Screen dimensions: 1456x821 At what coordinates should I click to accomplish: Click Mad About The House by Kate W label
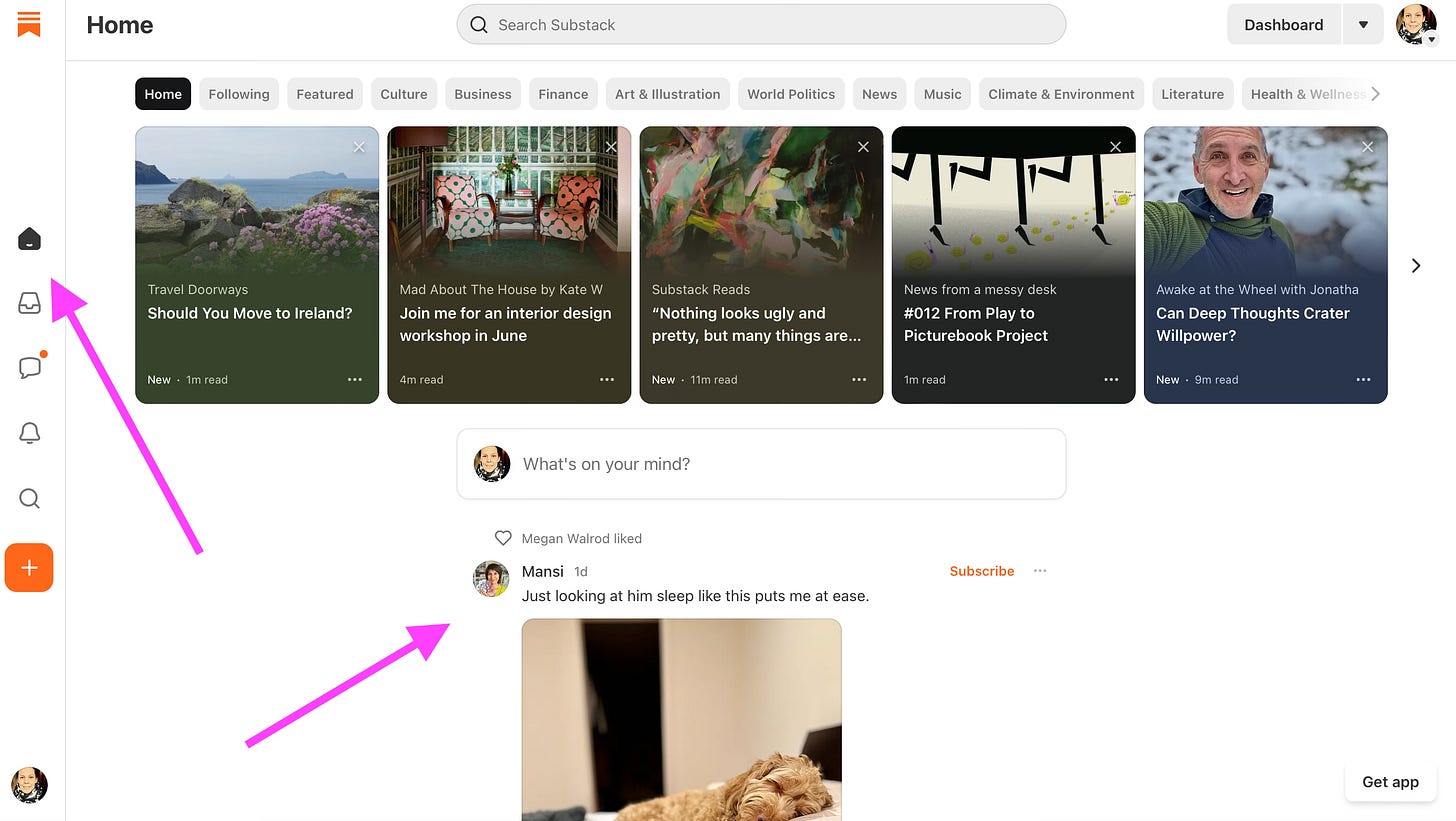tap(501, 289)
